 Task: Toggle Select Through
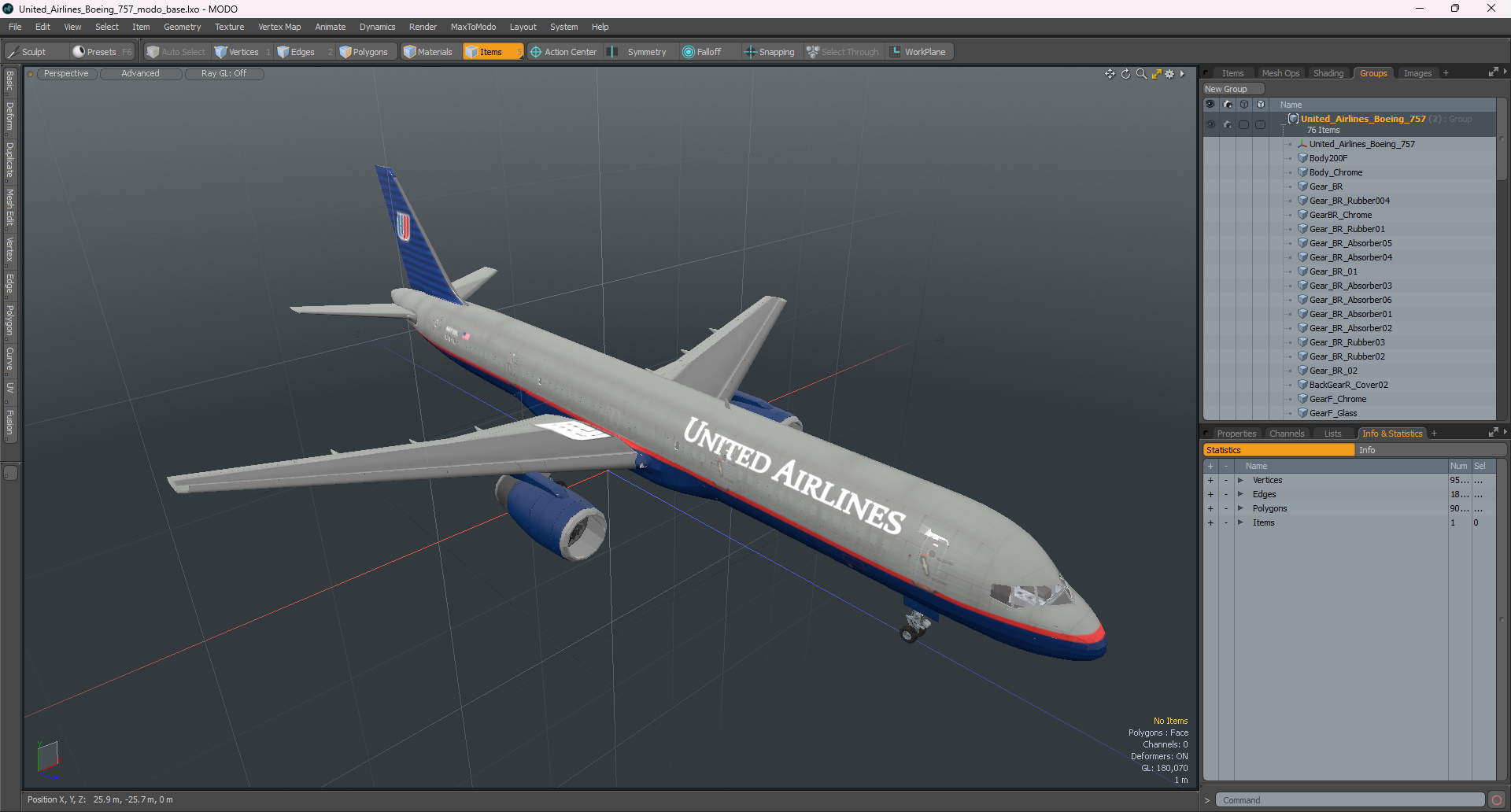[843, 52]
